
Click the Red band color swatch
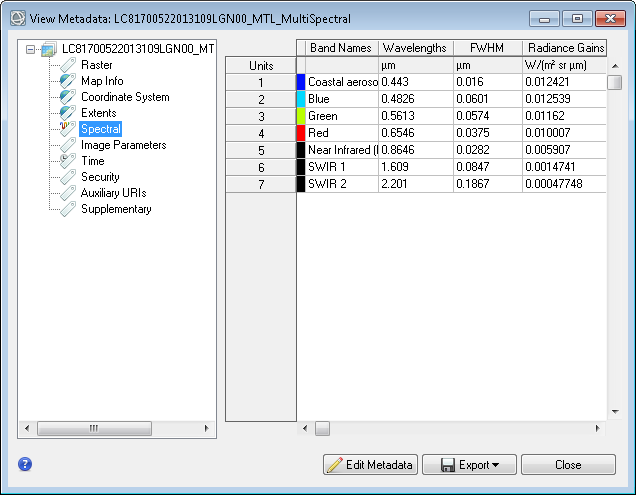[x=301, y=133]
